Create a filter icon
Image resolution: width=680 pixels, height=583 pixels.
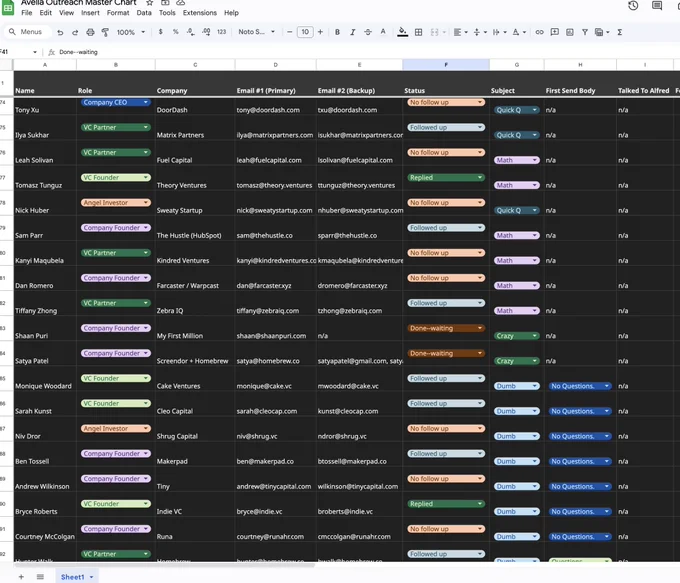click(x=585, y=32)
